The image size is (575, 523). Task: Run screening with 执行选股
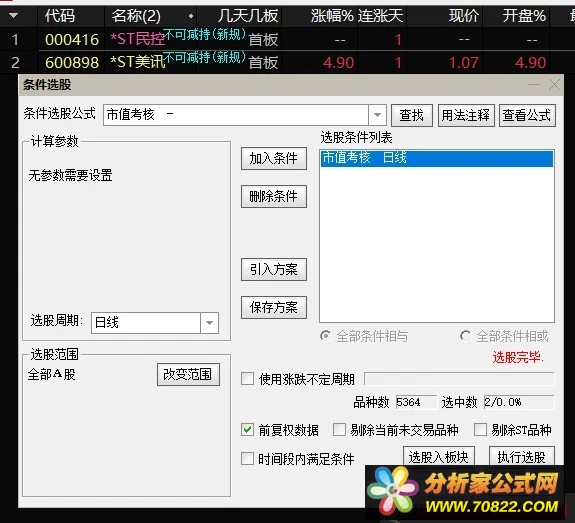pos(521,457)
